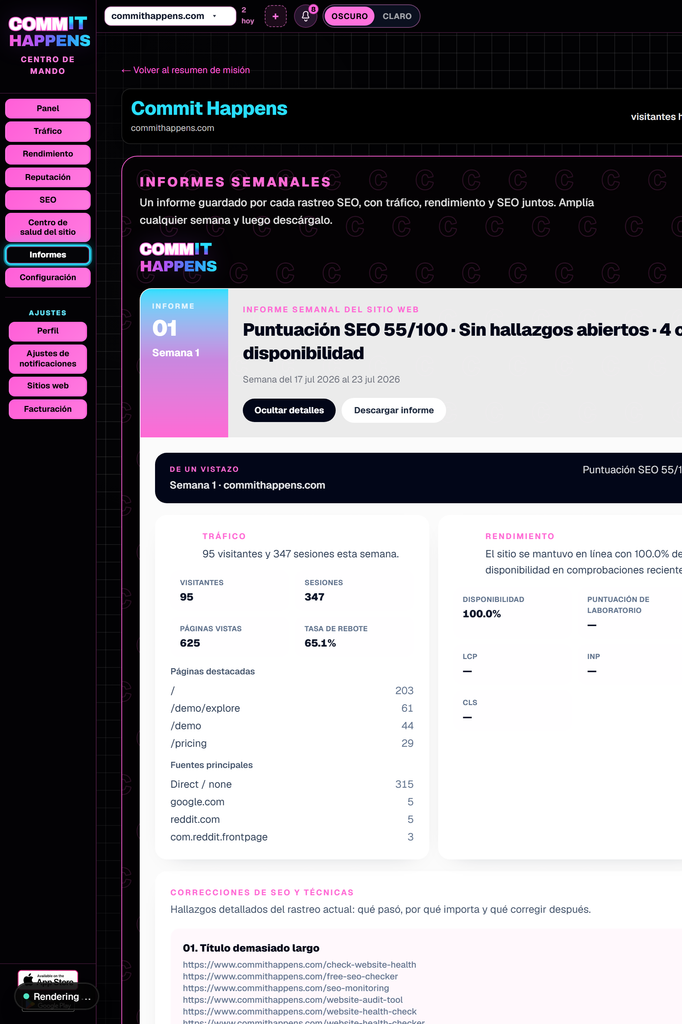This screenshot has width=682, height=1024.
Task: Click Ocultar detalles button
Action: point(289,410)
